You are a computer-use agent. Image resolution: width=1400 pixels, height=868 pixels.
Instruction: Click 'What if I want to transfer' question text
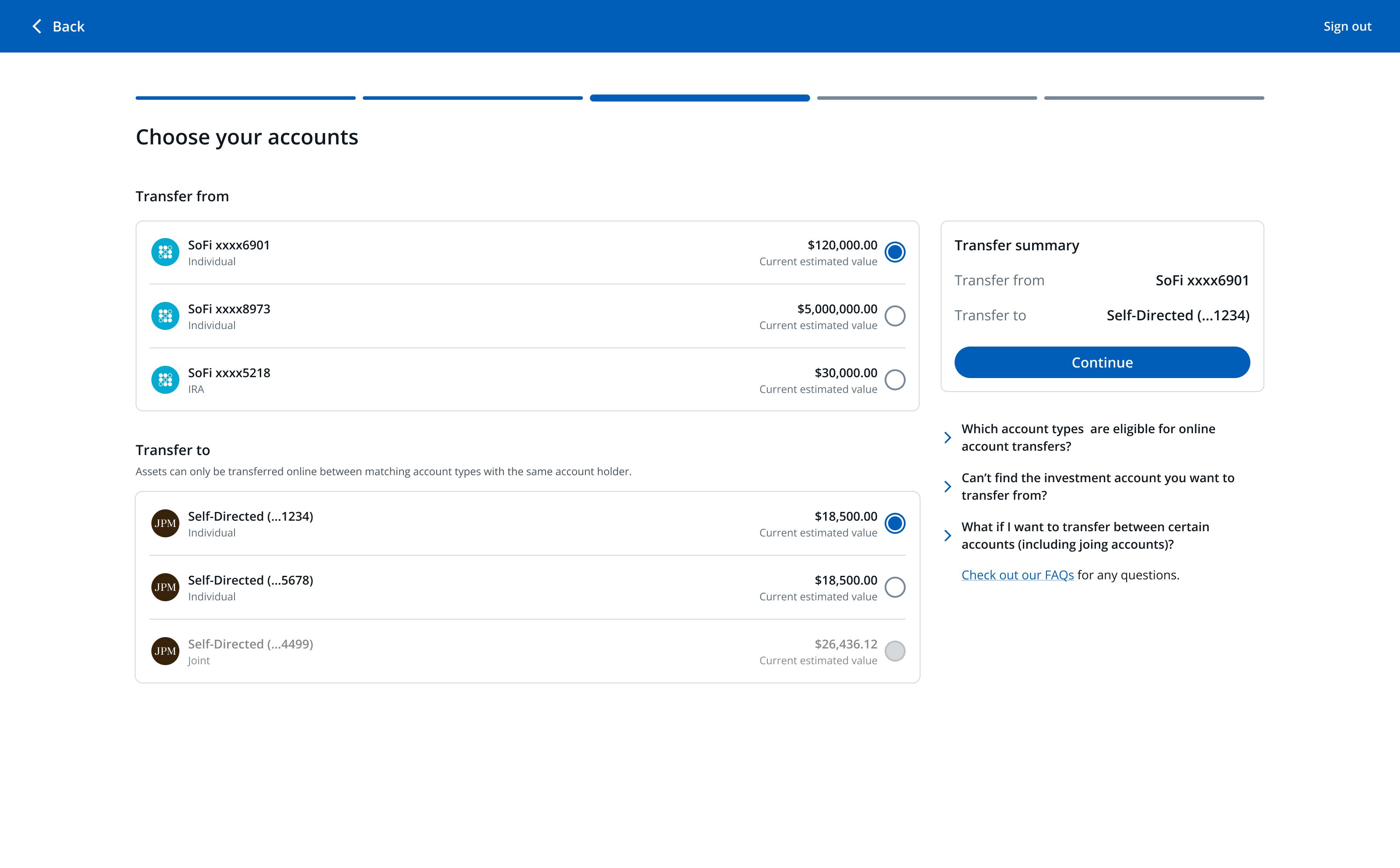click(1085, 536)
